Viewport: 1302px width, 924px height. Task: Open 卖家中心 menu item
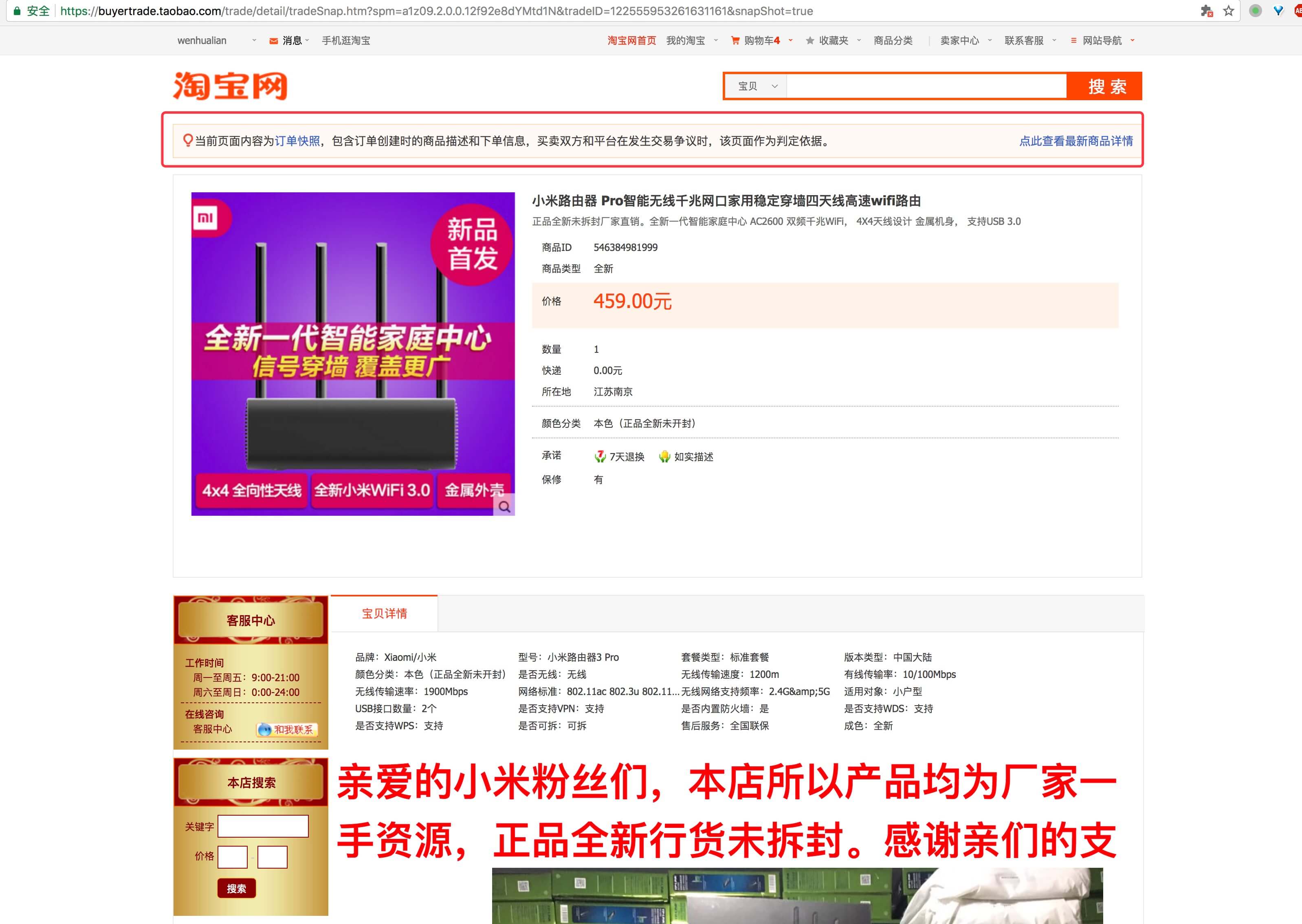pyautogui.click(x=959, y=40)
